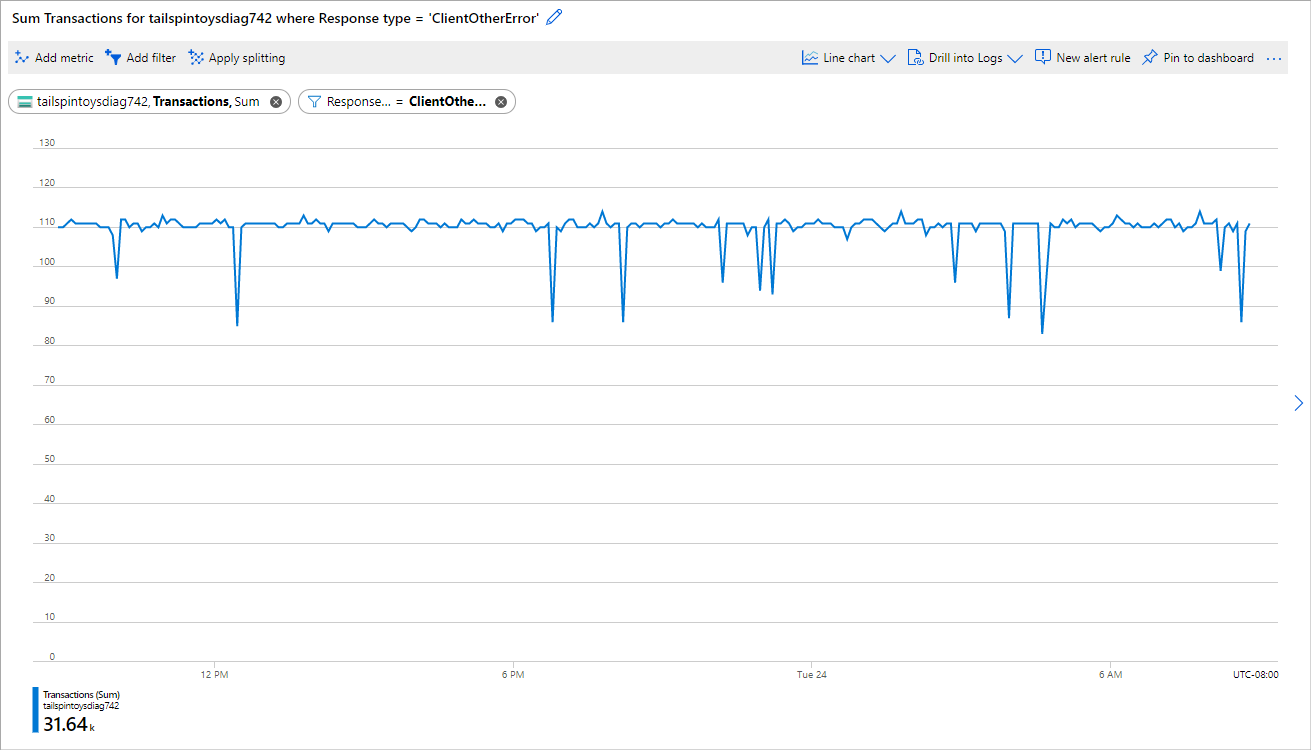Expand the Drill into Logs dropdown
The height and width of the screenshot is (750, 1311).
pyautogui.click(x=1014, y=59)
